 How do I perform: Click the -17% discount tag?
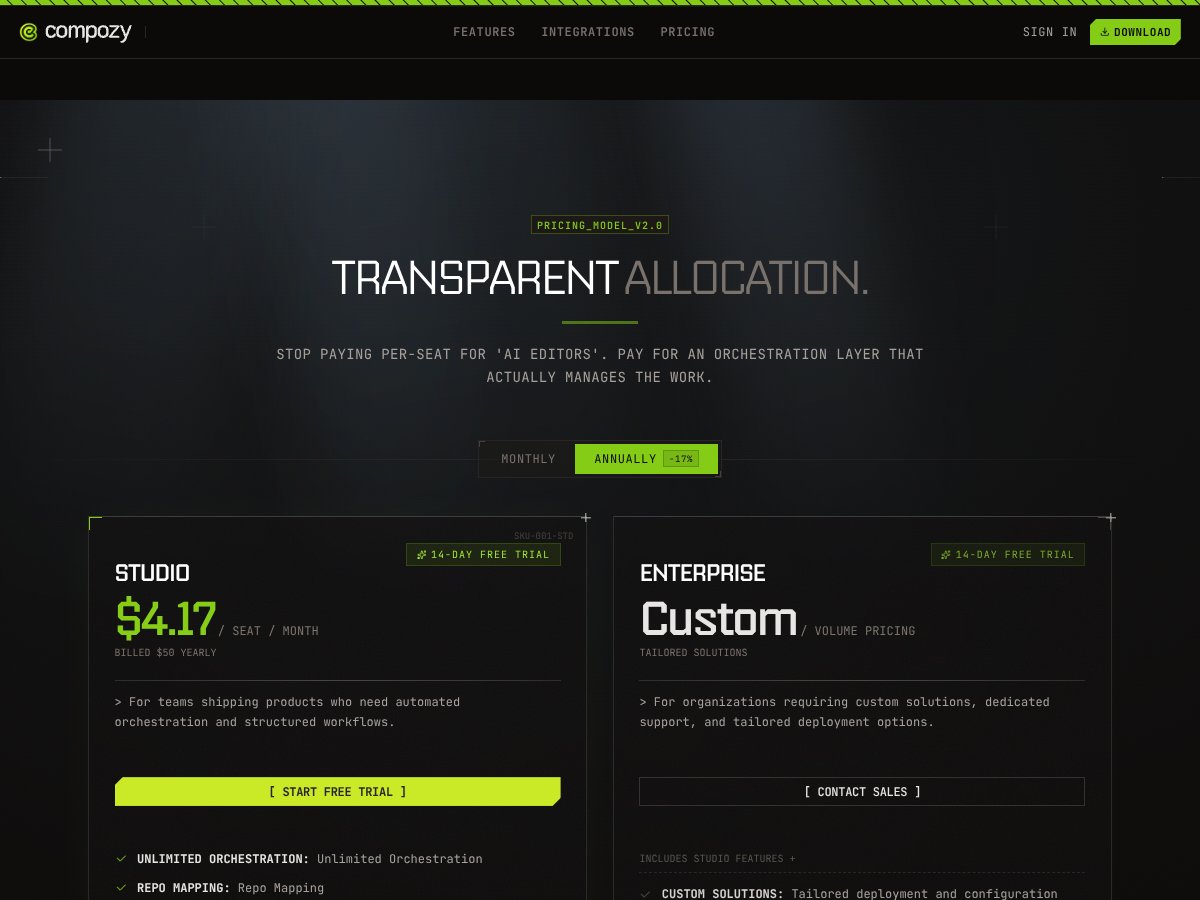click(682, 458)
